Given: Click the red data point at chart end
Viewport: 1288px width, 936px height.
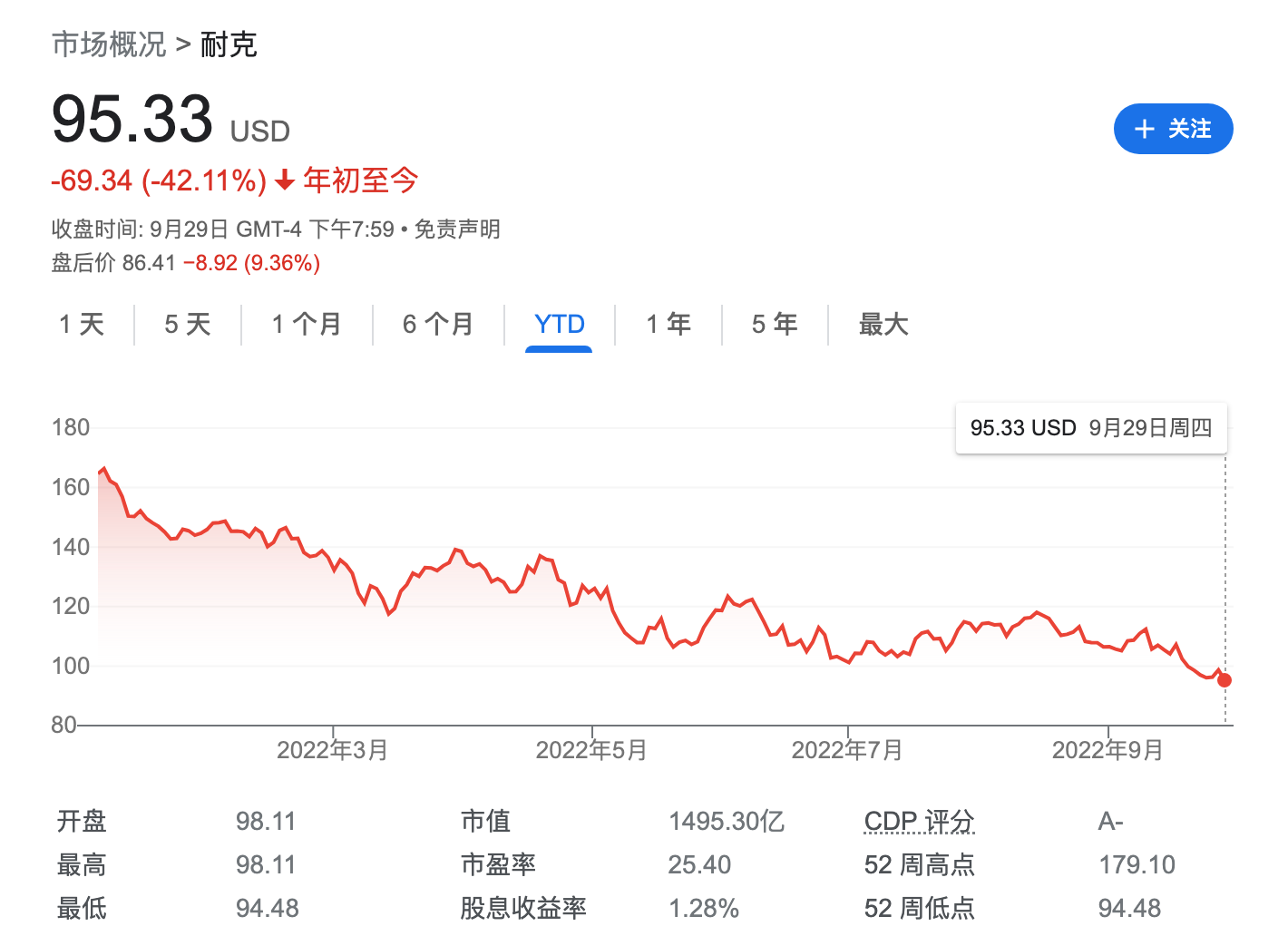Looking at the screenshot, I should 1225,680.
